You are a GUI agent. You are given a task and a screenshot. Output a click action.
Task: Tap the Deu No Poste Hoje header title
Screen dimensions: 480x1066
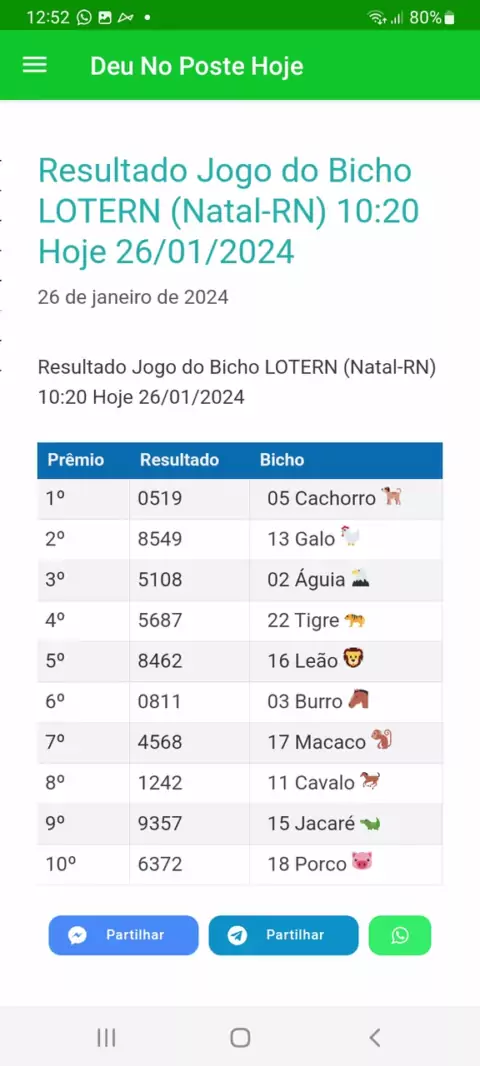click(x=196, y=67)
